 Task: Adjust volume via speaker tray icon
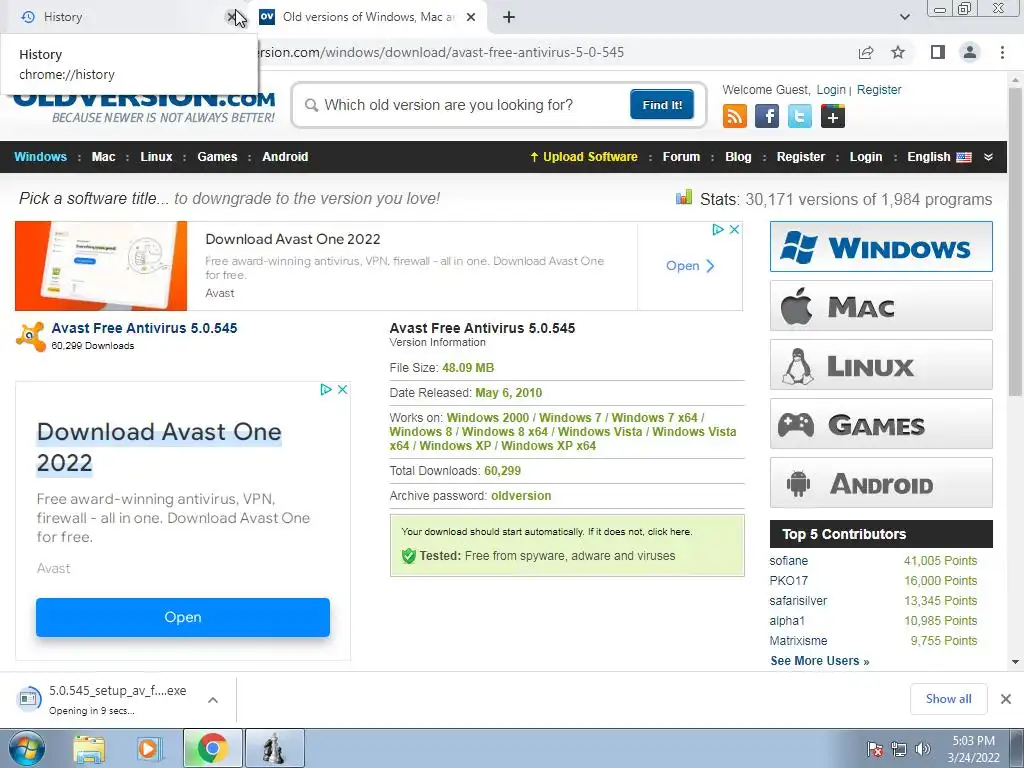pos(923,749)
